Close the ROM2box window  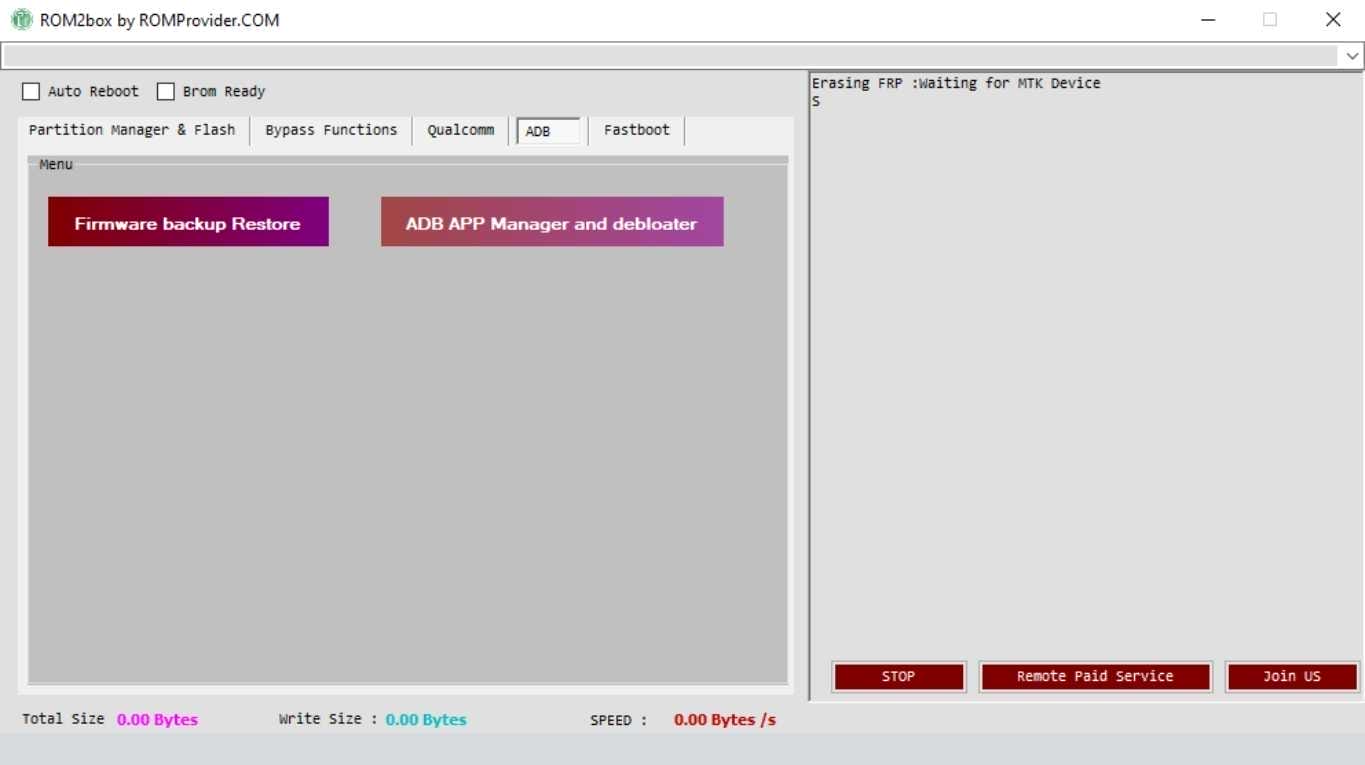[x=1333, y=19]
